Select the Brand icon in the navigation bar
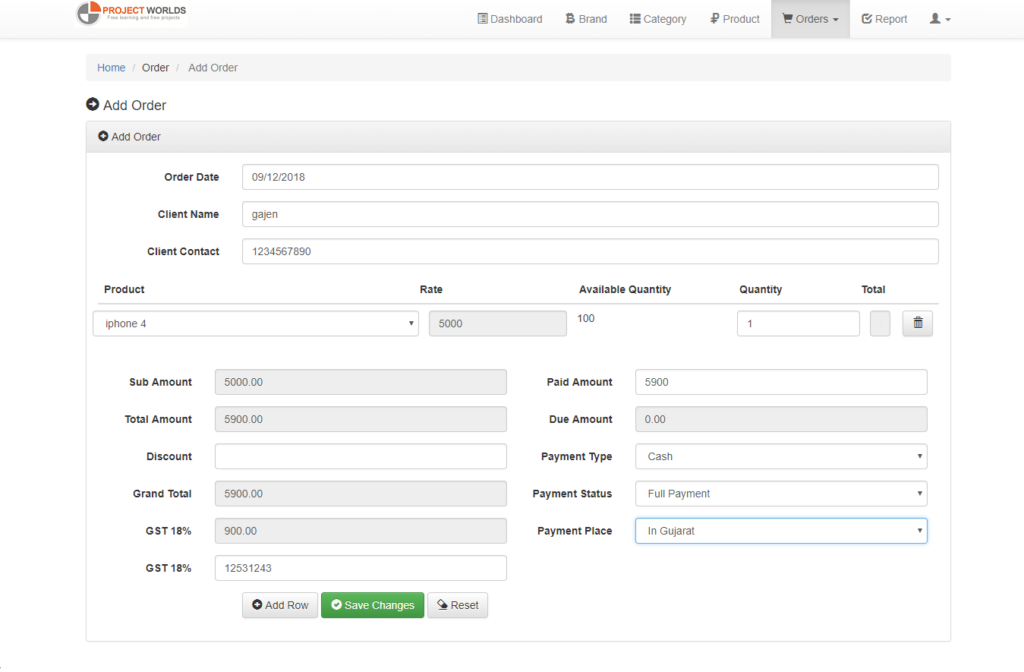 click(x=570, y=18)
